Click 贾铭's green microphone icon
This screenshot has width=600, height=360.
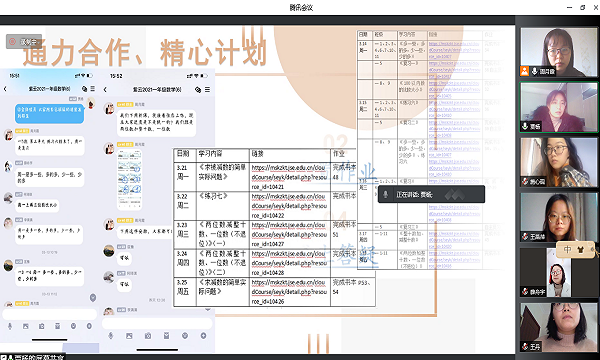tap(525, 126)
